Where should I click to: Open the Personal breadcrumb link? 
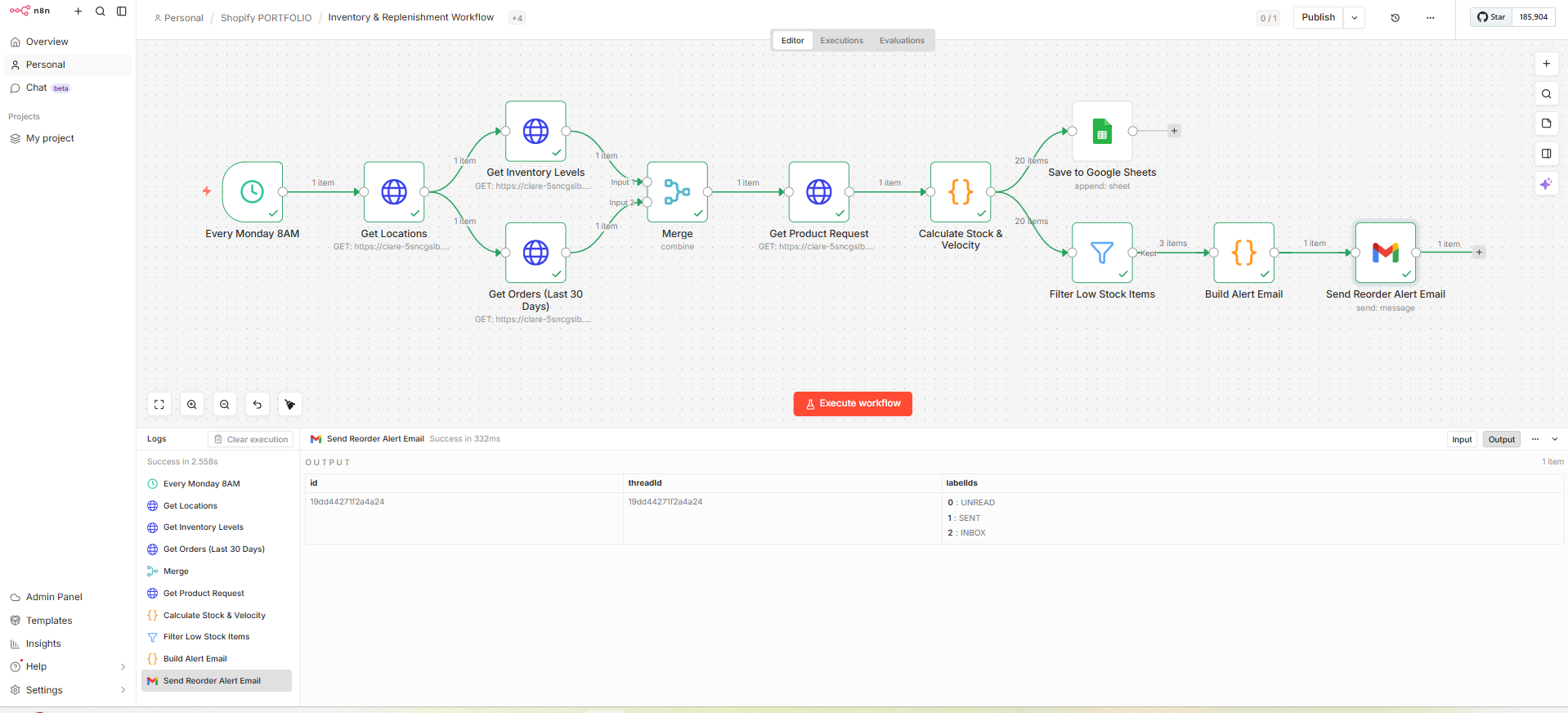[x=178, y=18]
